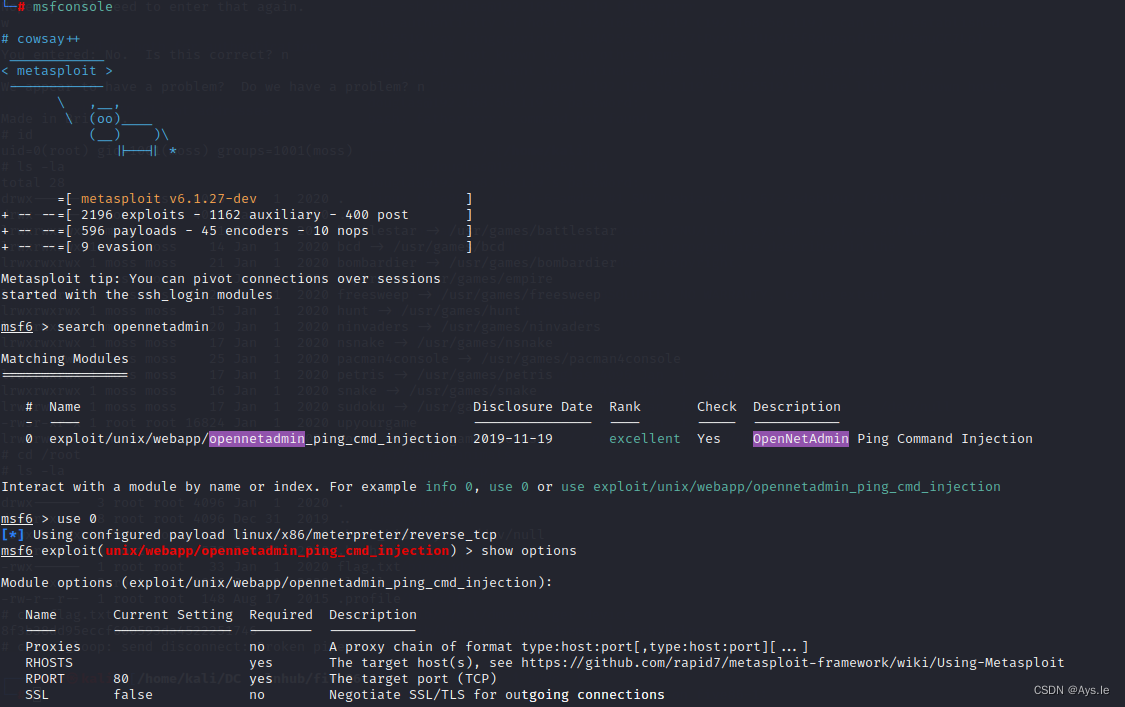Click the 'Proxies' option name
The height and width of the screenshot is (707, 1125).
[x=53, y=647]
